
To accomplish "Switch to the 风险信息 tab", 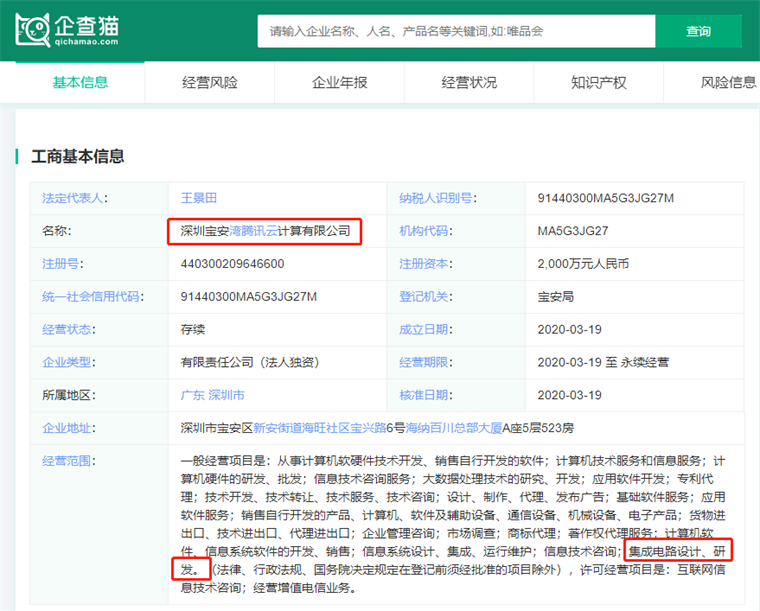I will 728,82.
